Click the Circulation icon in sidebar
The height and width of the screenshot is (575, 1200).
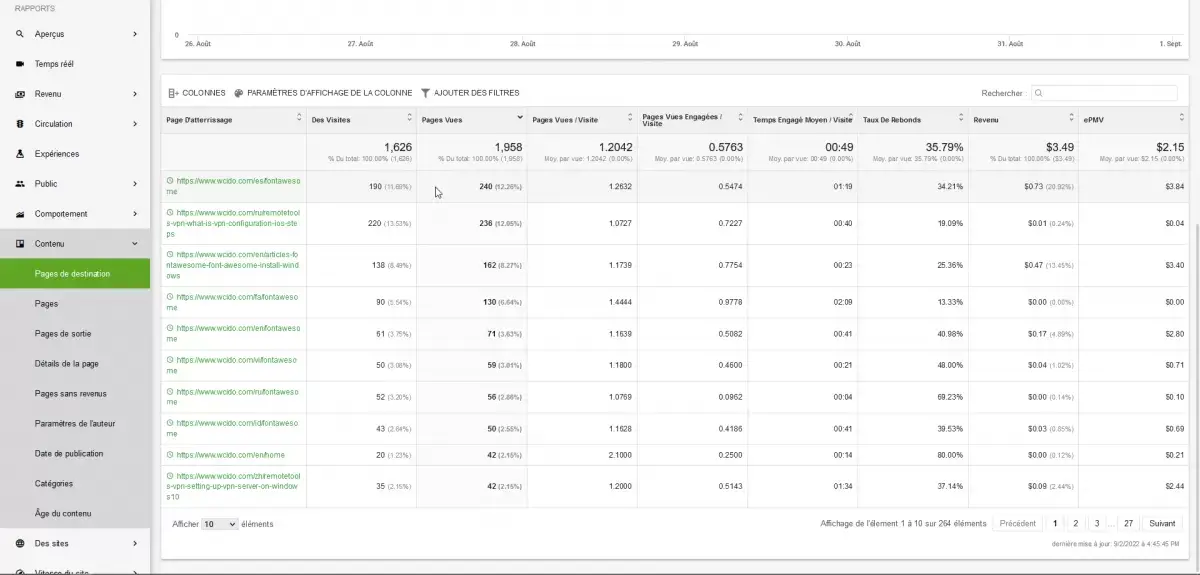[x=20, y=124]
